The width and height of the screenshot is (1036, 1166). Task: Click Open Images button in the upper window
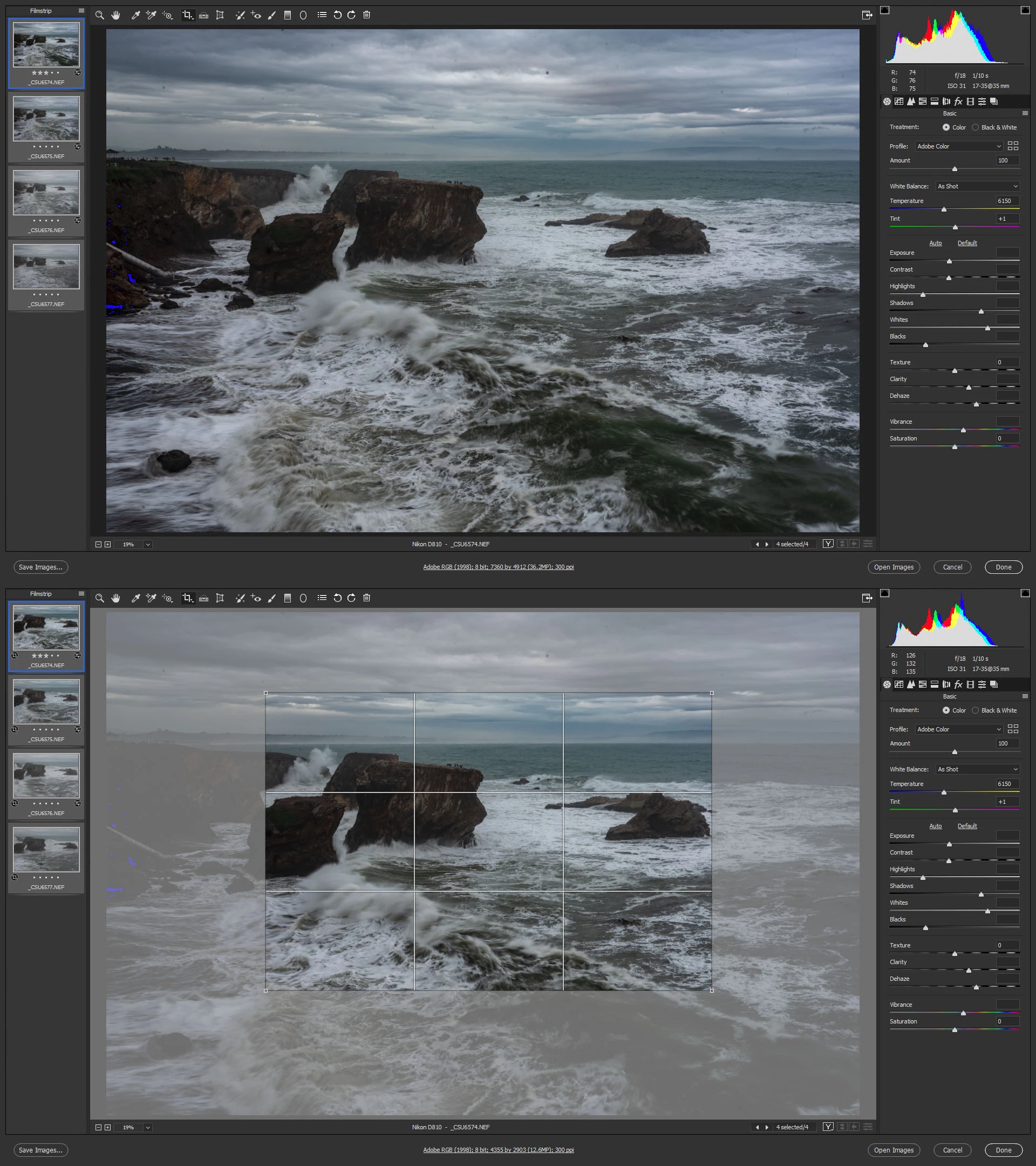[x=893, y=567]
